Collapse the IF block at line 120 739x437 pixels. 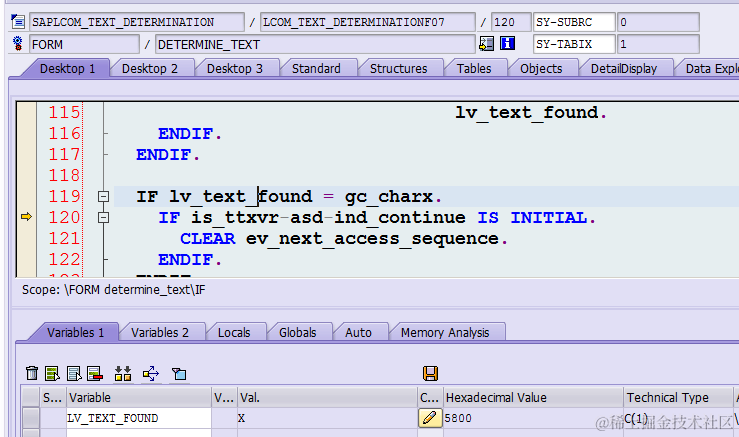pyautogui.click(x=103, y=217)
